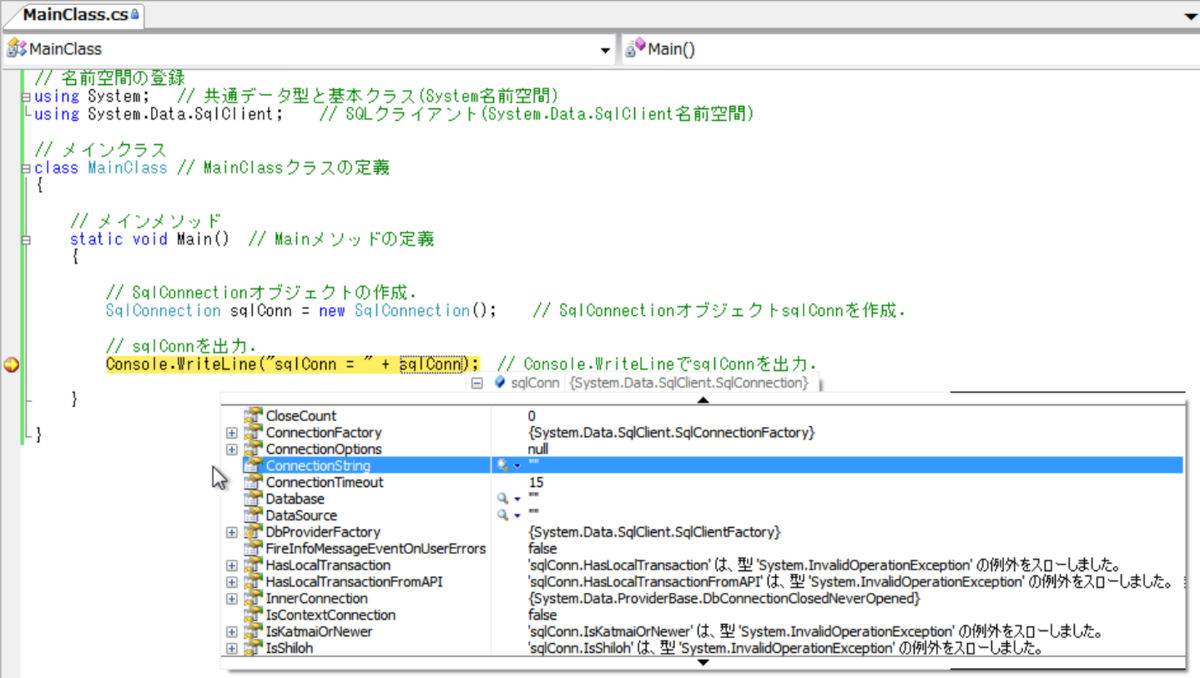
Task: Click the ConnectionTimeout value 15
Action: (535, 482)
